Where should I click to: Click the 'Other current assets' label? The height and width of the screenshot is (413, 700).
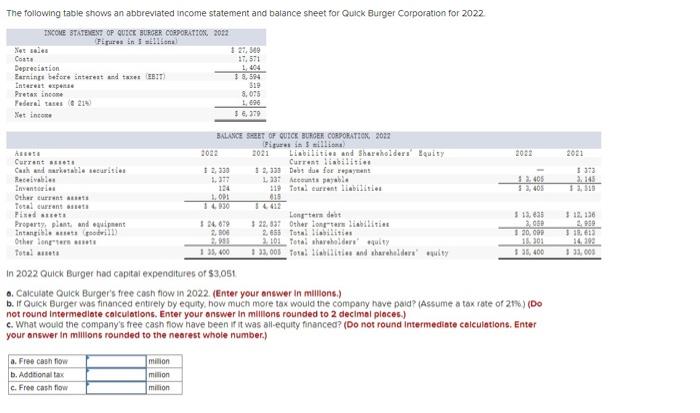pos(51,197)
